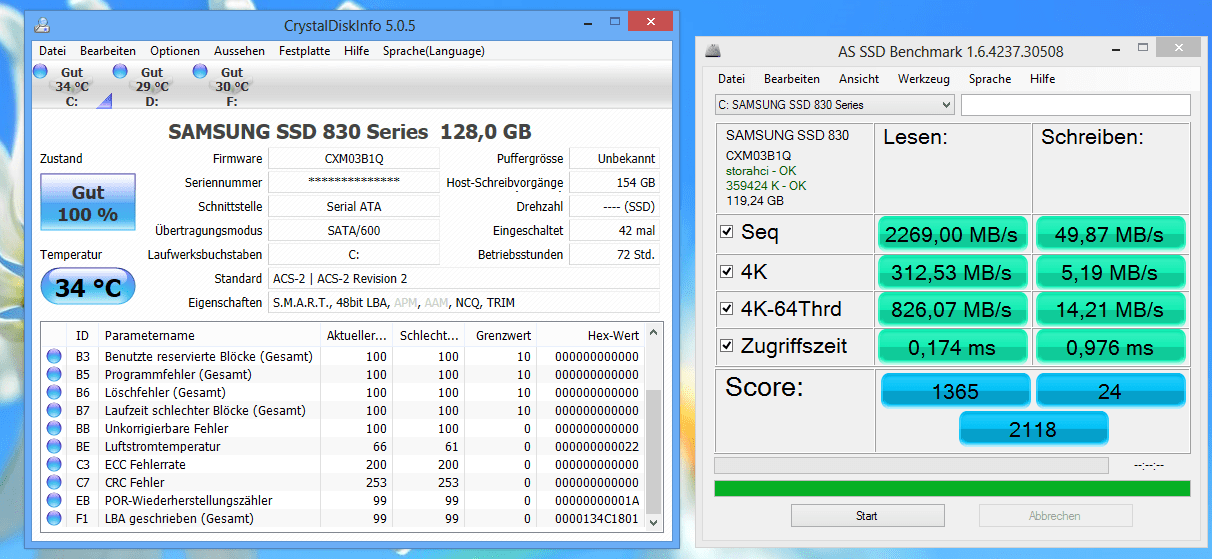Screen dimensions: 1212x559
Task: Click status orb for attribute B7 row
Action: click(54, 410)
